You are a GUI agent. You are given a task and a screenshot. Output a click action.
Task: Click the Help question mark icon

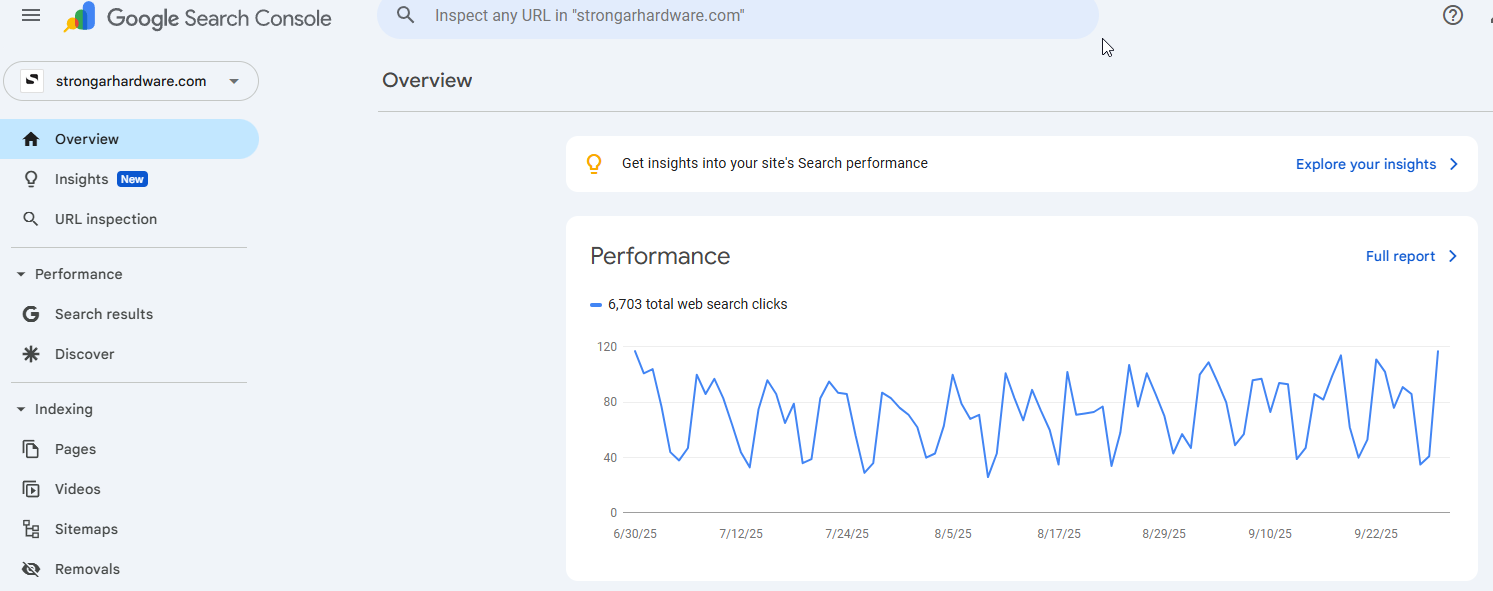tap(1453, 15)
